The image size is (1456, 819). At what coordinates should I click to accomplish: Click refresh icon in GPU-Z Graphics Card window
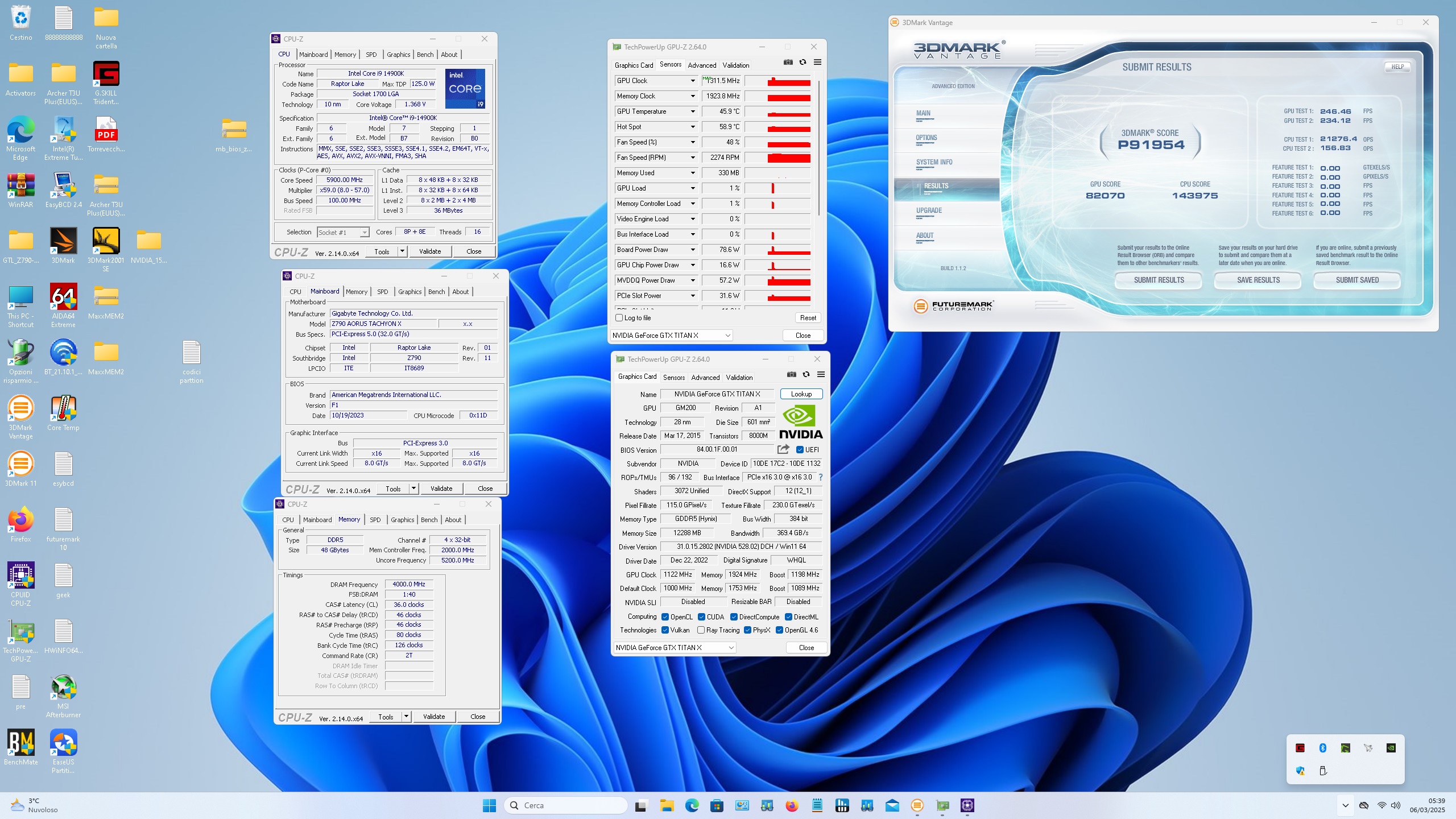click(806, 375)
